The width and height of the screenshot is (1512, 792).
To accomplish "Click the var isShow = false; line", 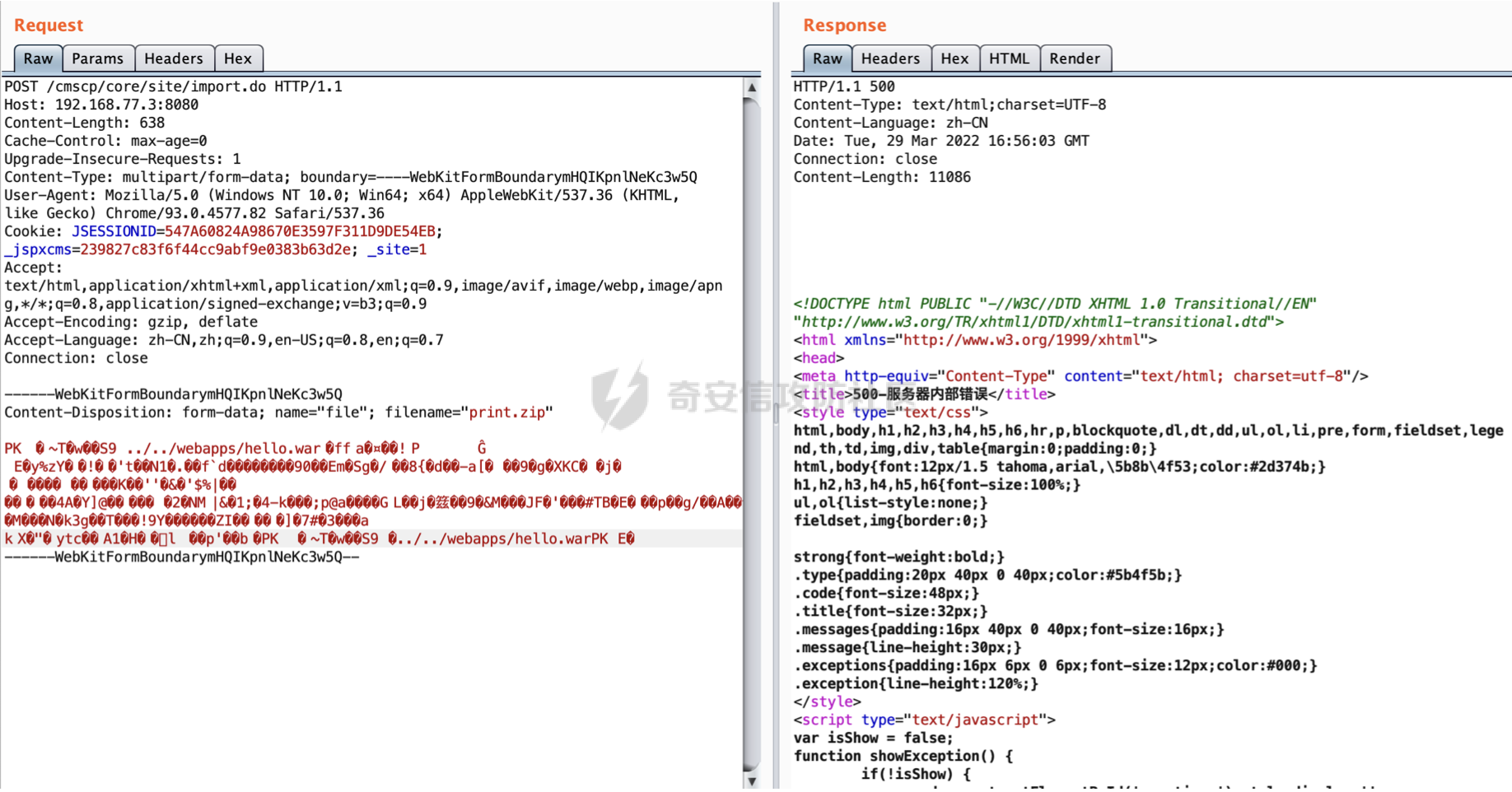I will [x=873, y=738].
